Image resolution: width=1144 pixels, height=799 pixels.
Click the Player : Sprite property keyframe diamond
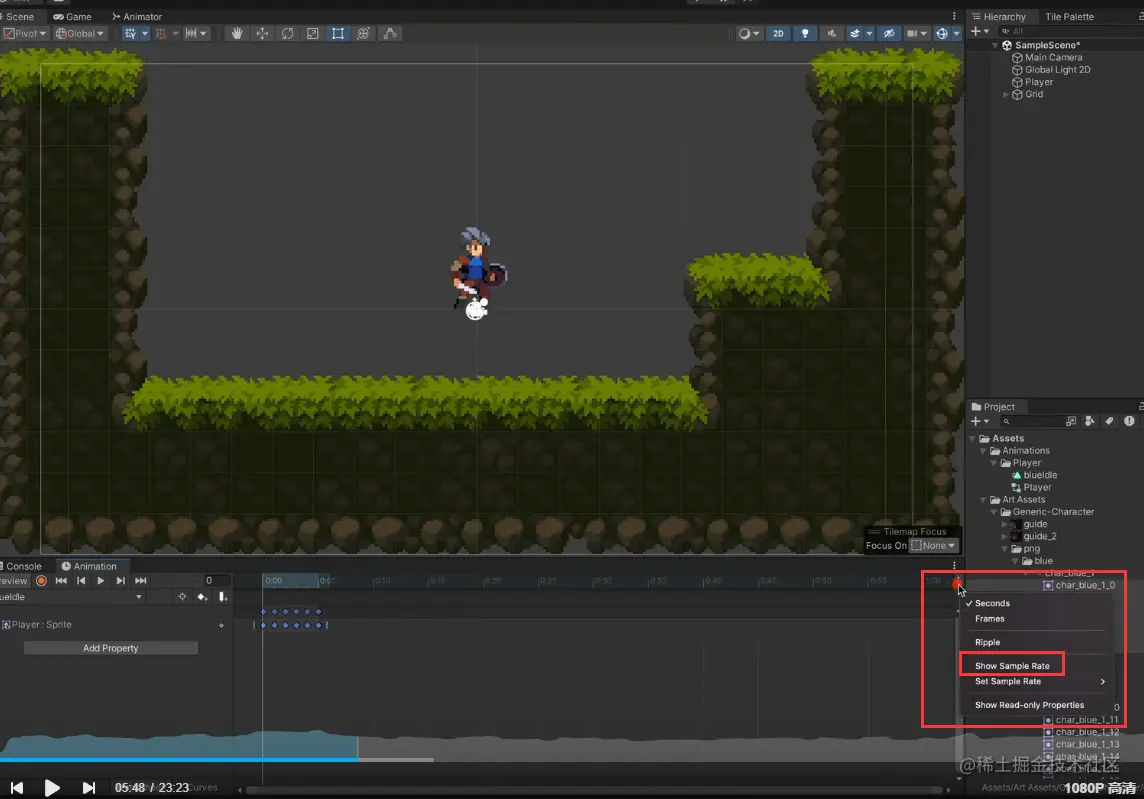tap(221, 625)
